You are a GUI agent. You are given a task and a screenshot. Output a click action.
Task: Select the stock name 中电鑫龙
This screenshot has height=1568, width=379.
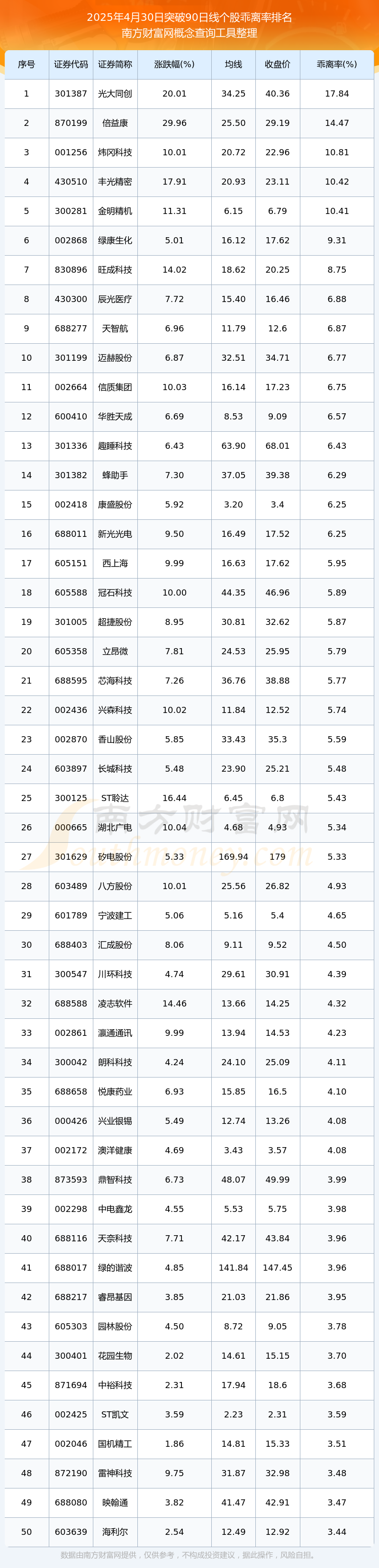click(x=115, y=1209)
